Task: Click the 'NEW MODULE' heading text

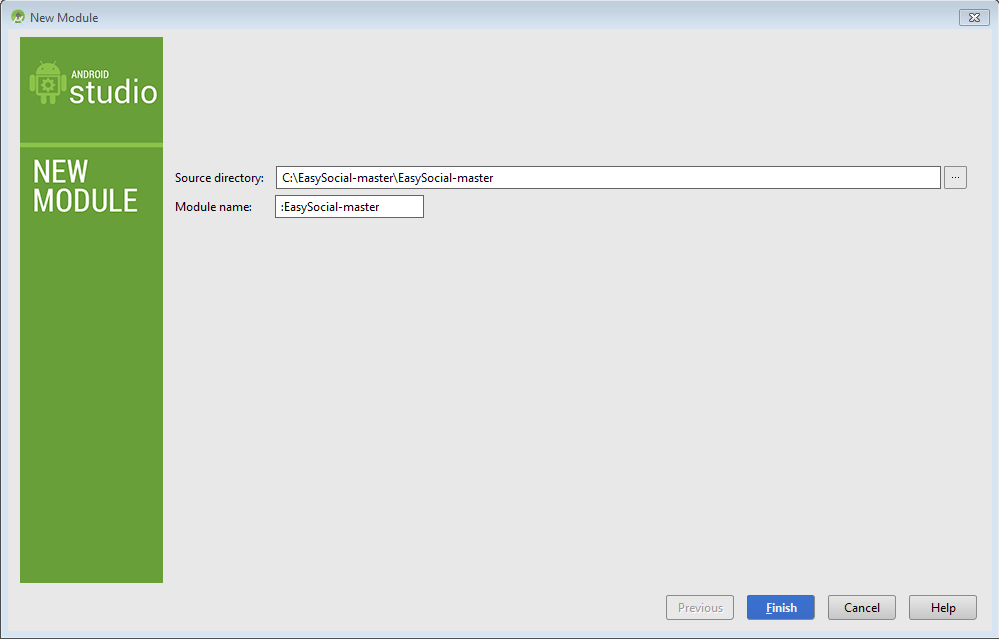Action: click(85, 186)
